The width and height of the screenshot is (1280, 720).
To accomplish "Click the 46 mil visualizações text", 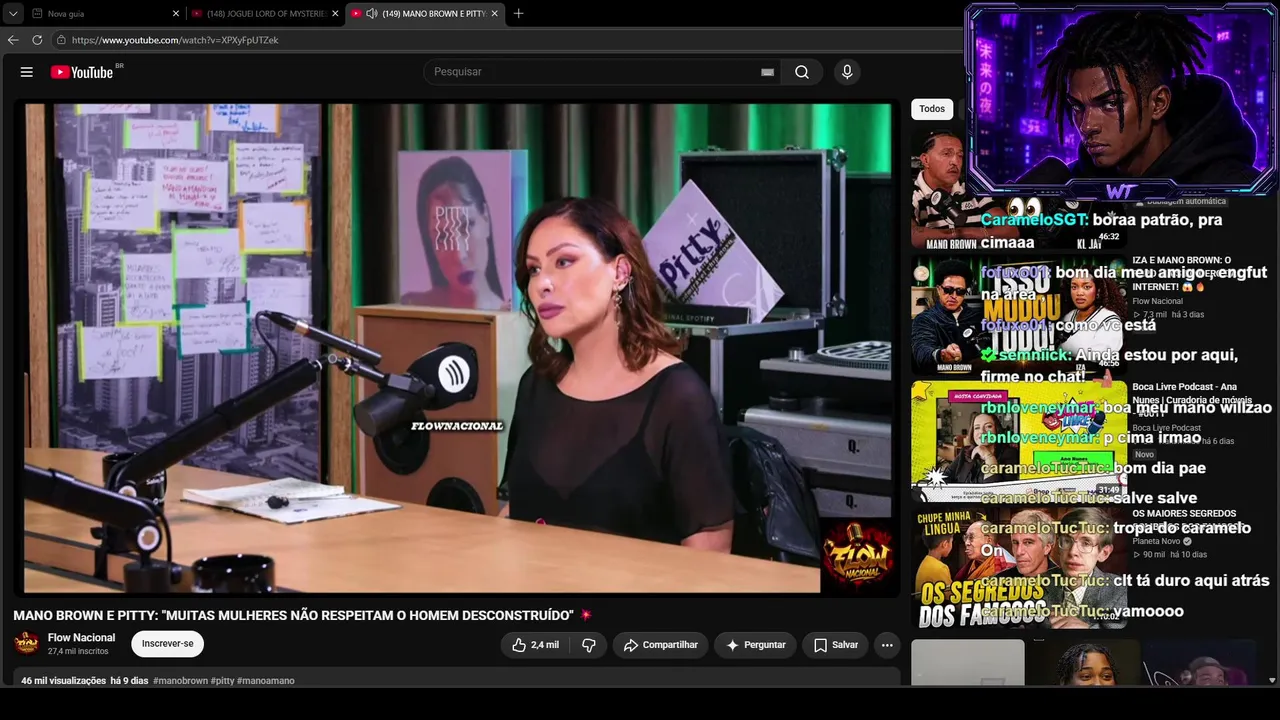I will [x=64, y=681].
